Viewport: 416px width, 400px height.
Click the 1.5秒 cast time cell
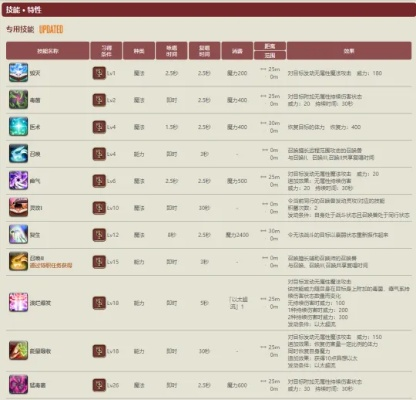tap(172, 127)
